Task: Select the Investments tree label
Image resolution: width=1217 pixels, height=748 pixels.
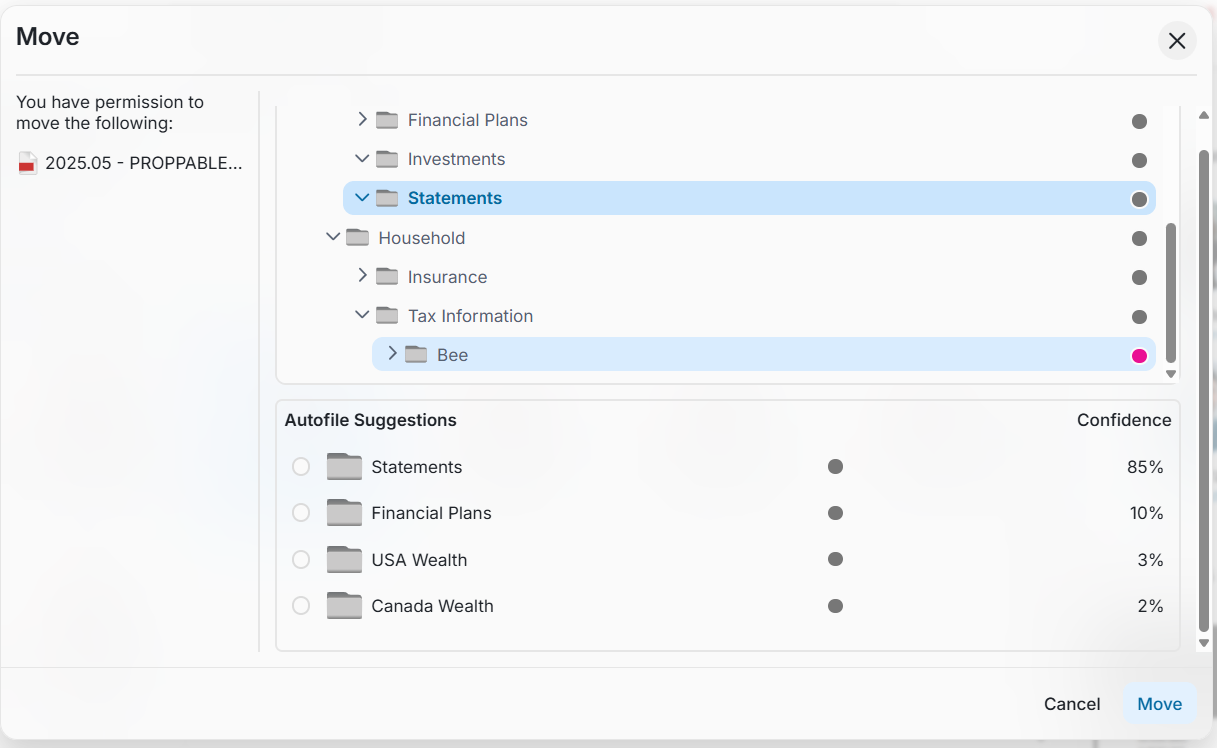Action: [456, 159]
